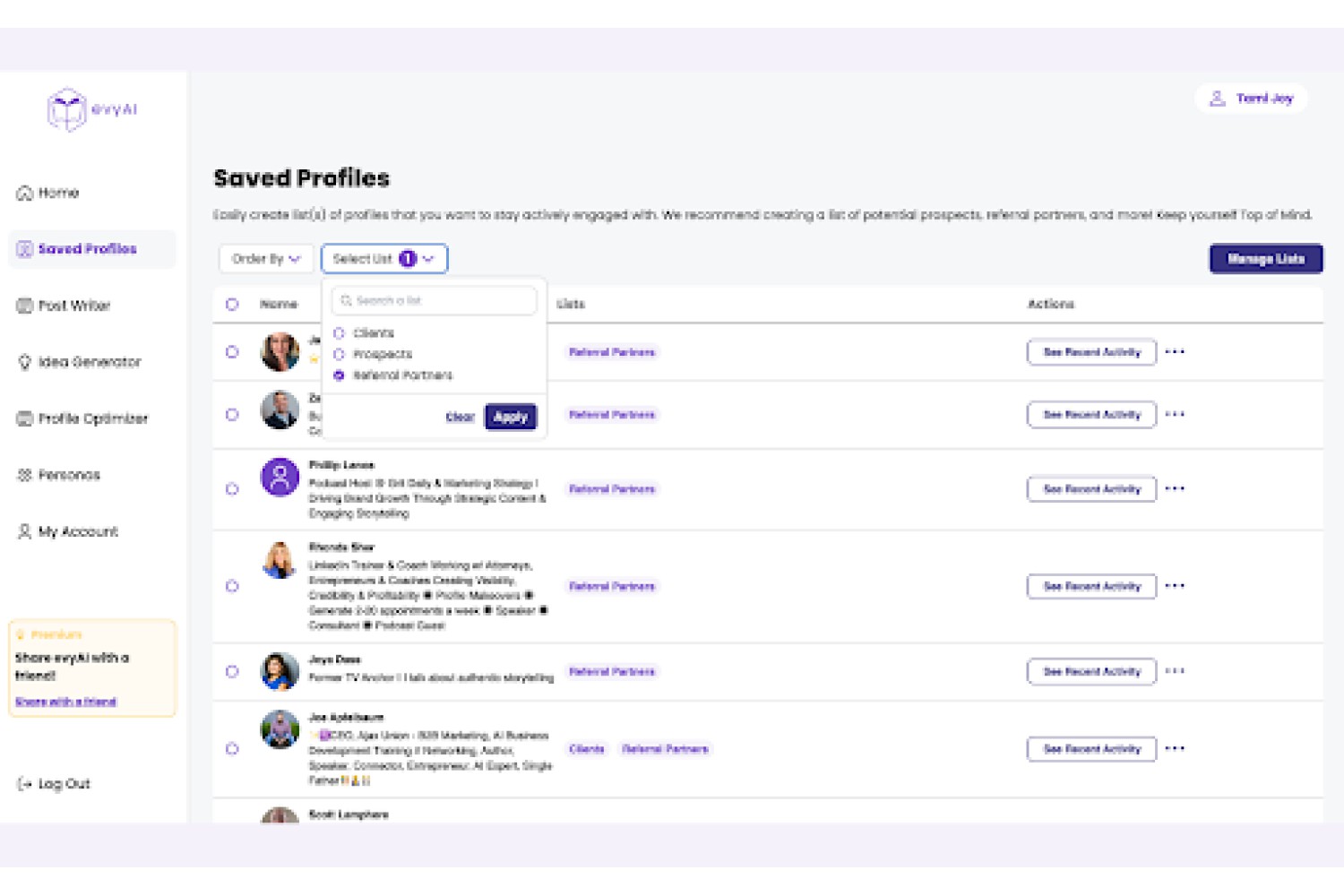Toggle the select-all checkbox beside Name
The width and height of the screenshot is (1344, 896).
point(232,305)
